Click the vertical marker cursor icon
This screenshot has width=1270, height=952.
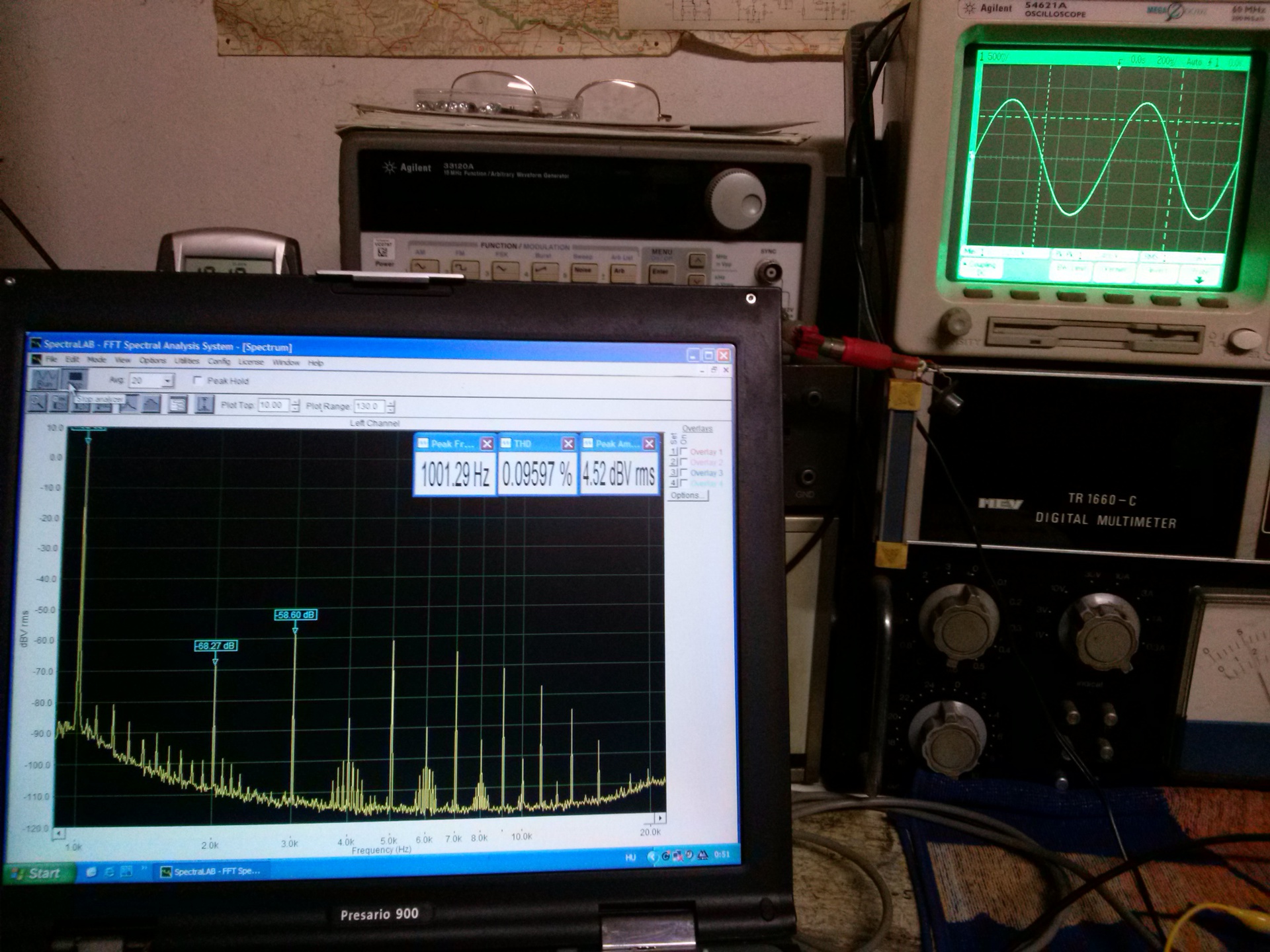tap(204, 405)
